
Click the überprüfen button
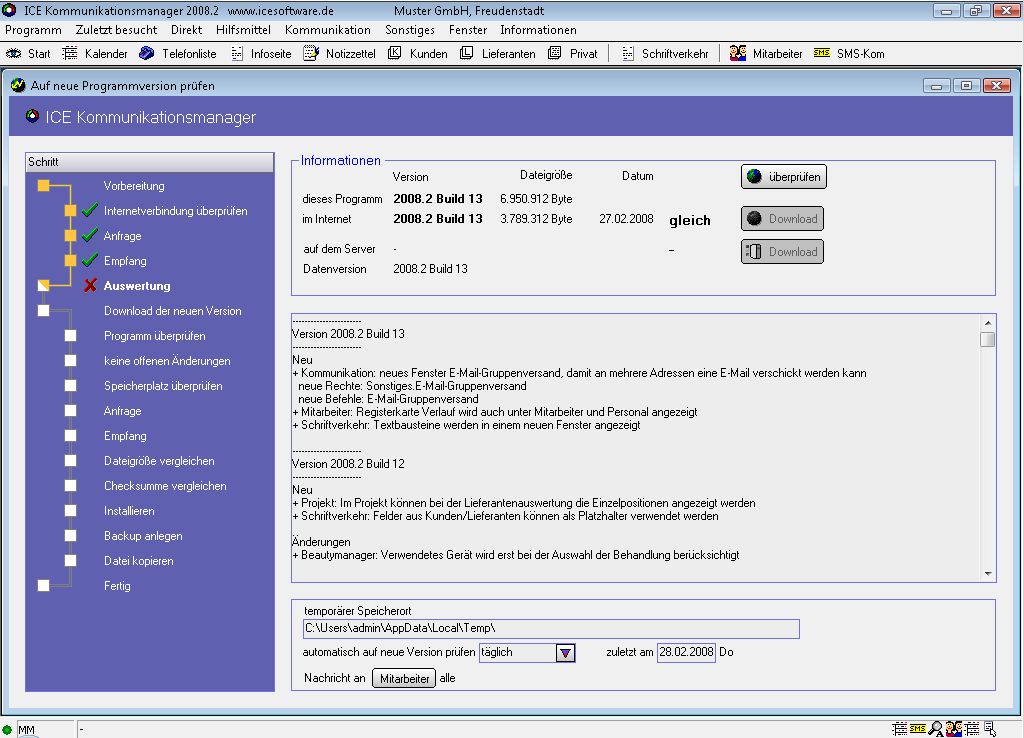(784, 177)
